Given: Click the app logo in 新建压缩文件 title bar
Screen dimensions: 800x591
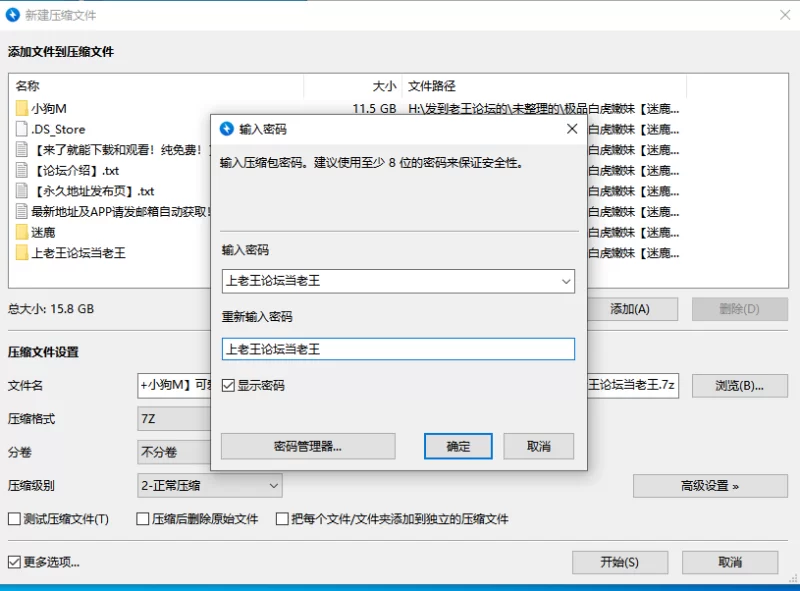Looking at the screenshot, I should click(x=13, y=15).
